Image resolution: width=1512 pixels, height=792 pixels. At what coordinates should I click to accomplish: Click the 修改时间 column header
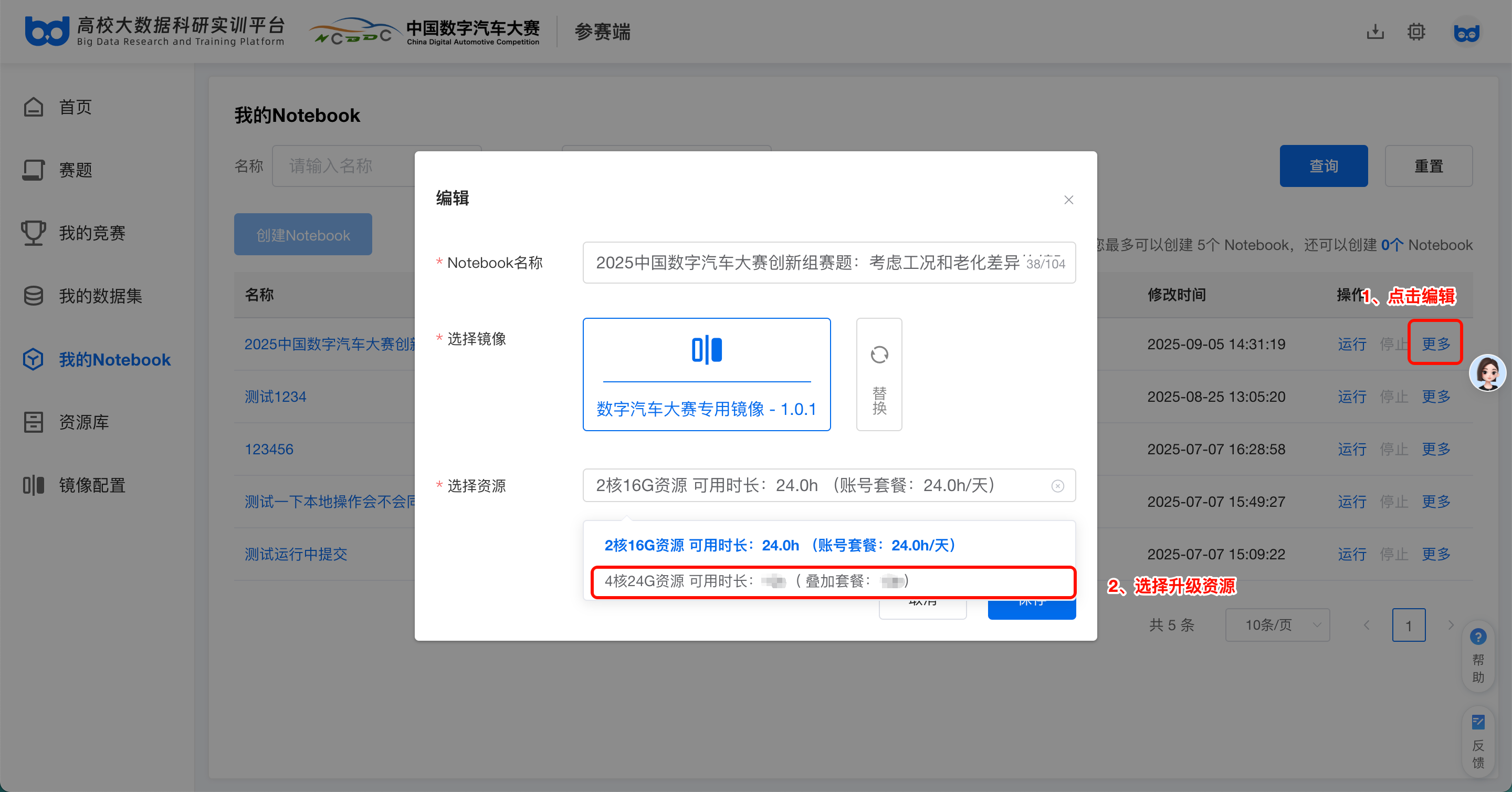(1176, 295)
